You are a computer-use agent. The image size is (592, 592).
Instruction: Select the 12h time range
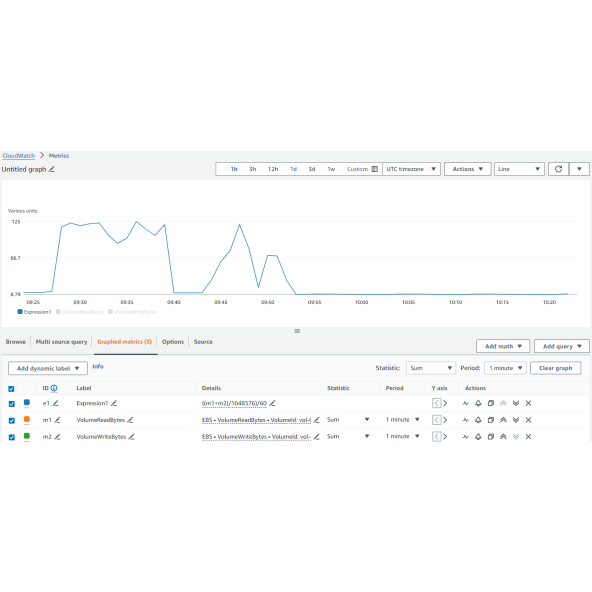coord(273,169)
